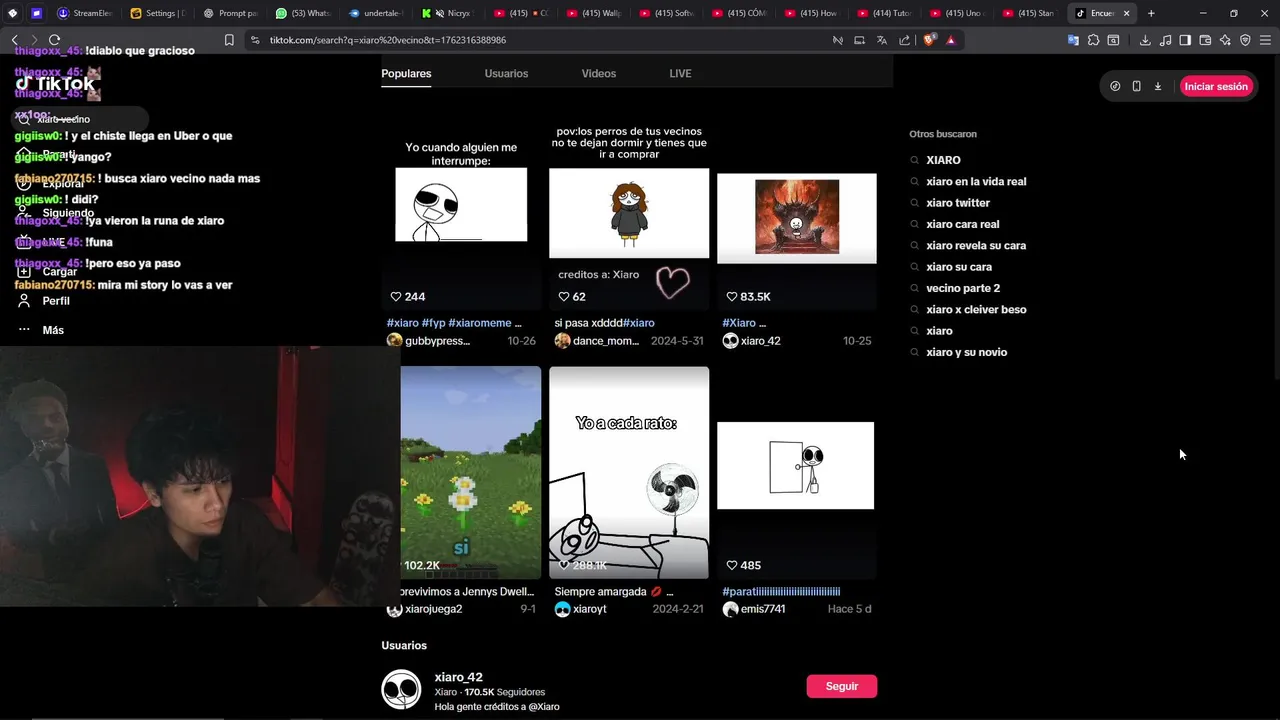The image size is (1280, 720).
Task: Switch to Videos tab
Action: coord(599,74)
